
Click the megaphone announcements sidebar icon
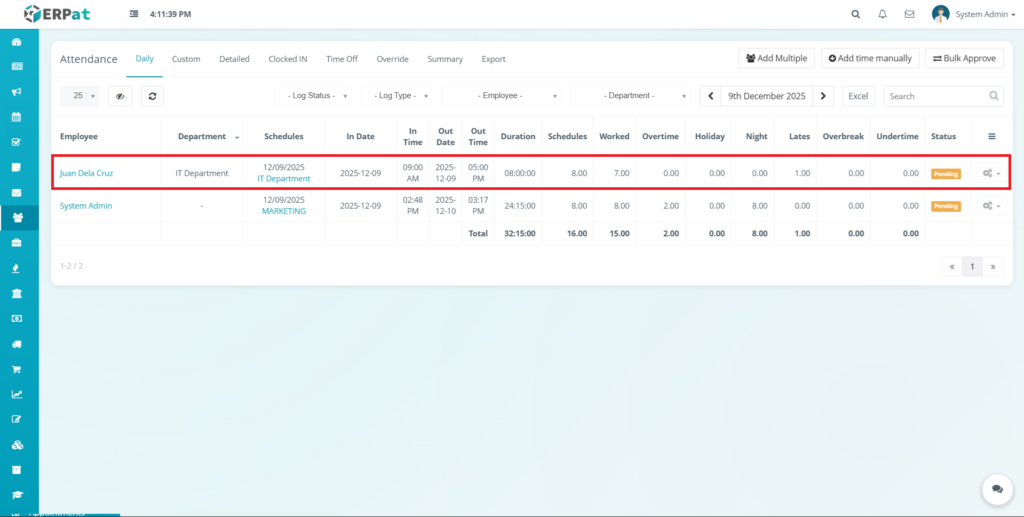pyautogui.click(x=16, y=92)
